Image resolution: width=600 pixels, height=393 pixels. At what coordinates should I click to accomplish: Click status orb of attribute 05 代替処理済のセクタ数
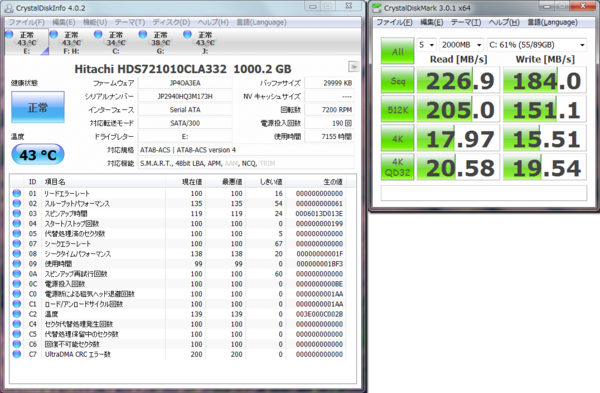coord(16,233)
